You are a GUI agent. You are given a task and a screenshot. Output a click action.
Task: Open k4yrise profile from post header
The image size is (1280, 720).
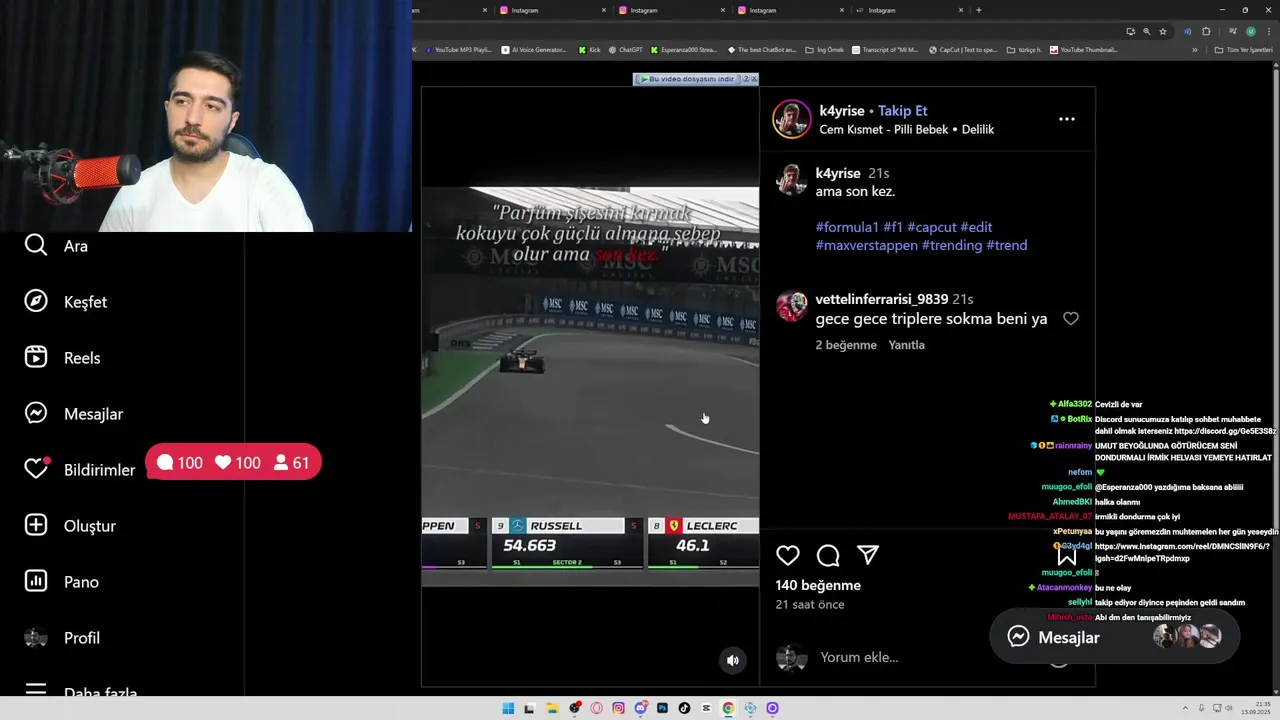(842, 111)
